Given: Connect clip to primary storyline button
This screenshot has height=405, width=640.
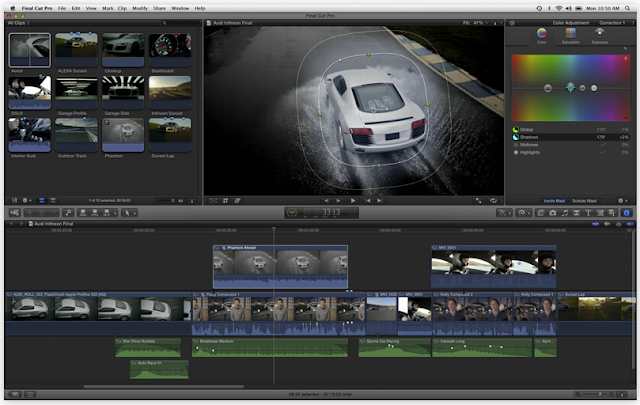Looking at the screenshot, I should coord(83,213).
